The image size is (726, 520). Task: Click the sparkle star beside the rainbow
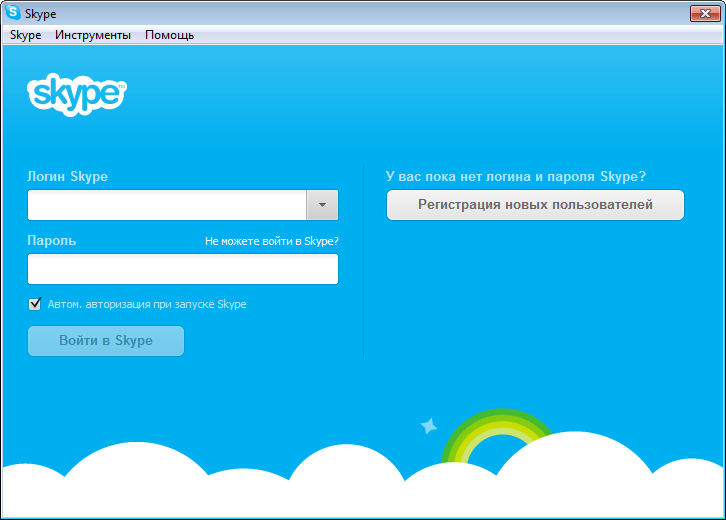click(429, 426)
